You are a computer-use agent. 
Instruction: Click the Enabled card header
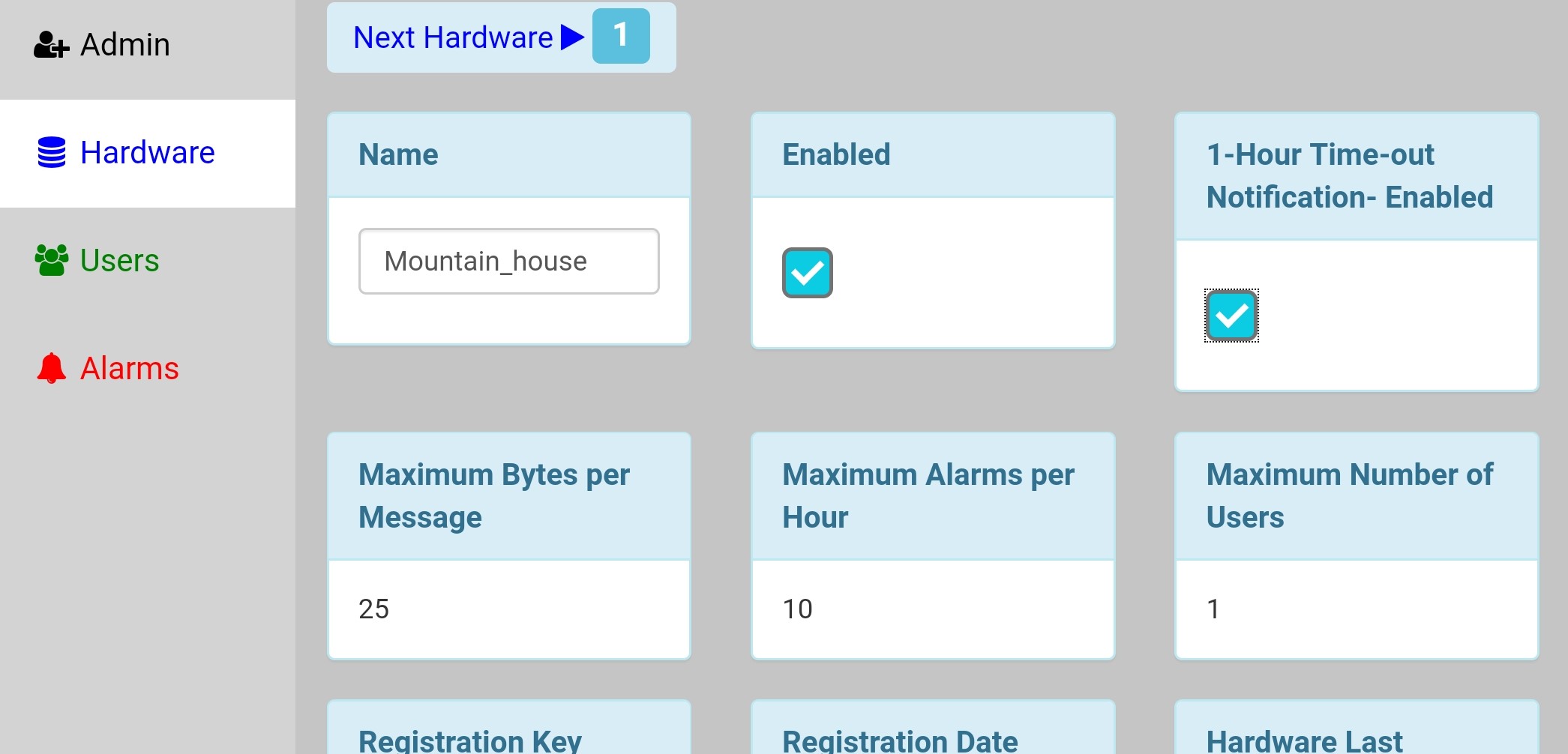(x=932, y=155)
